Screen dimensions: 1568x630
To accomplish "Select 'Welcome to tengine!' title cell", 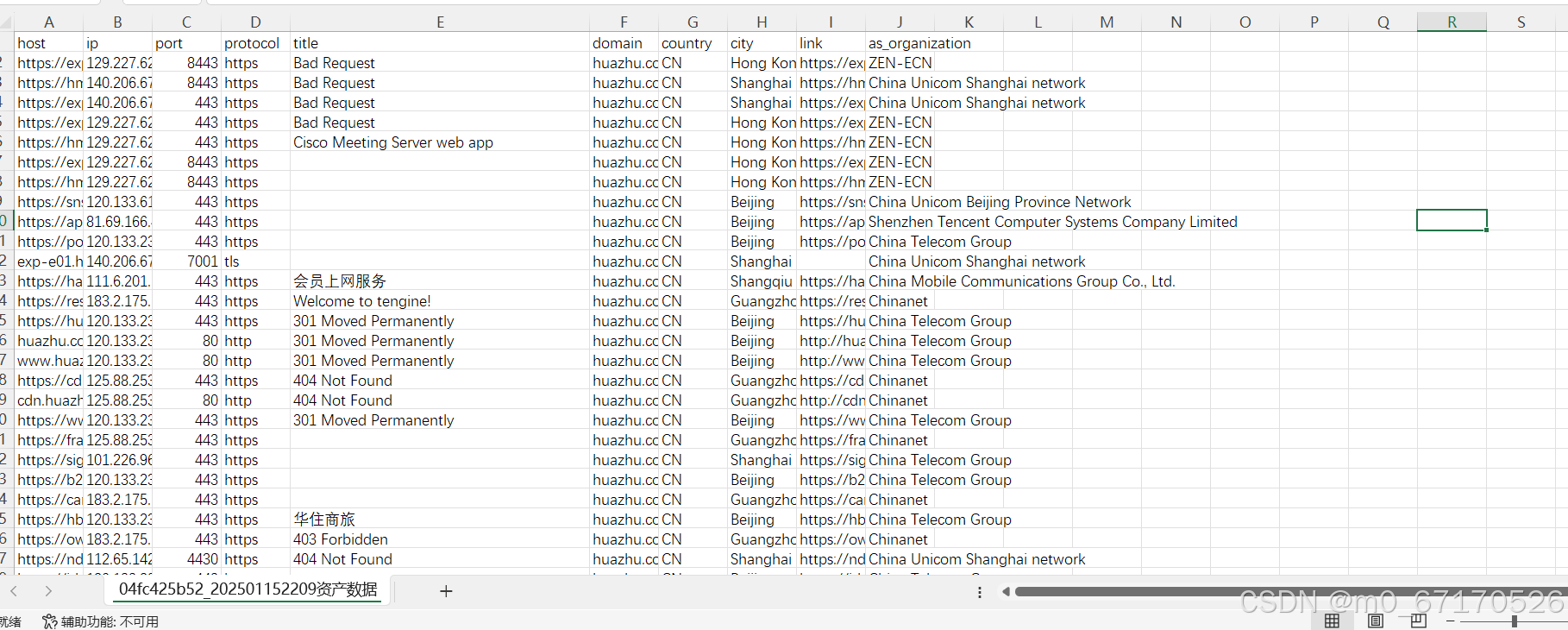I will pyautogui.click(x=440, y=301).
